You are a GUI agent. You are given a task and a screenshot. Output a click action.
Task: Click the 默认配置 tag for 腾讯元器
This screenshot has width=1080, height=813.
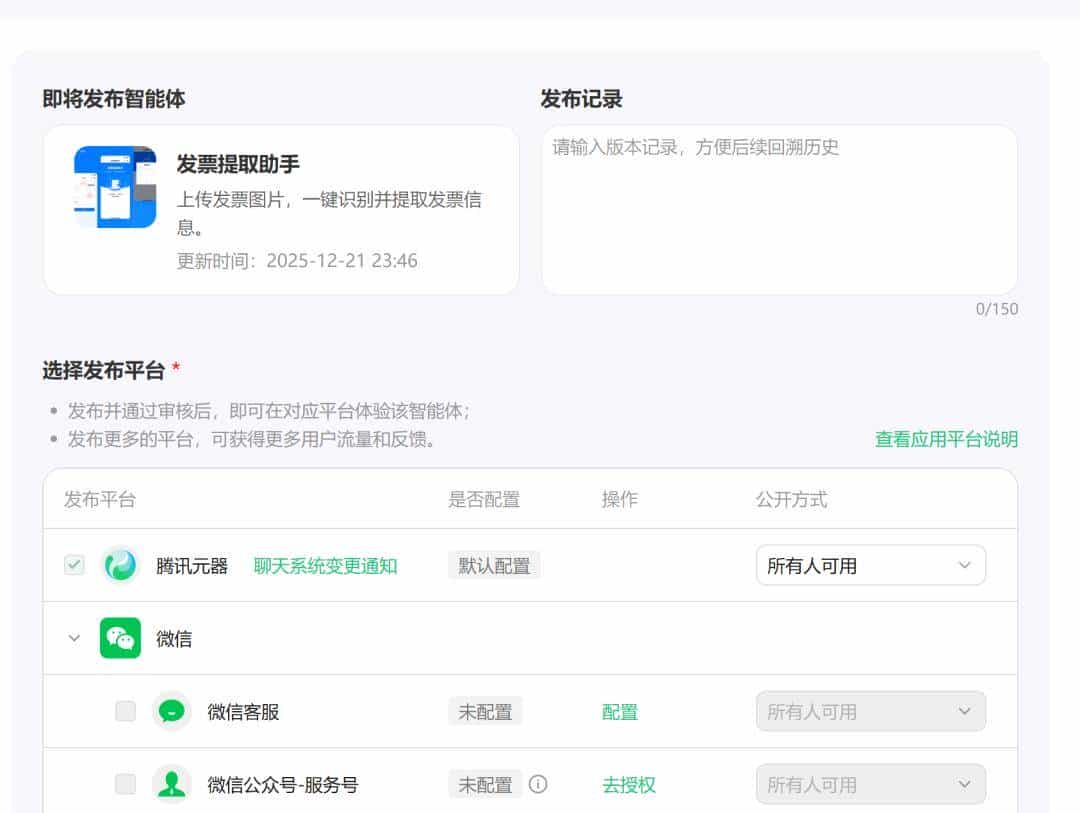[493, 564]
